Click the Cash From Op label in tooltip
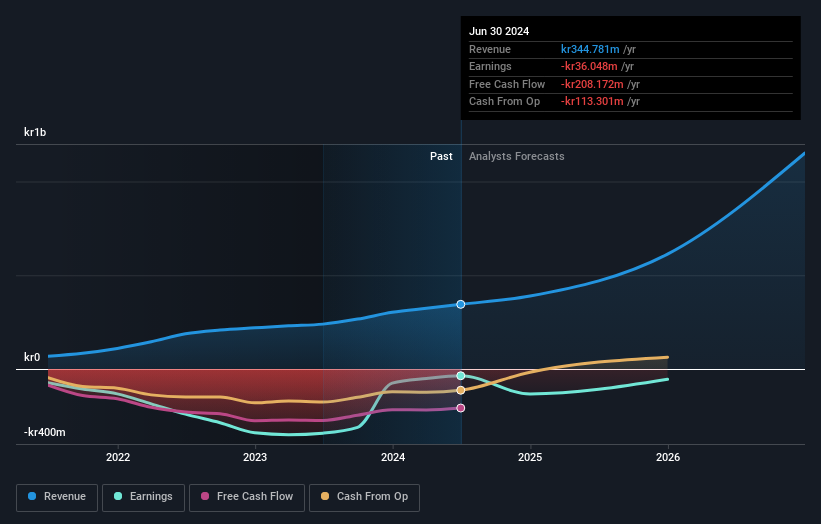 [x=504, y=102]
